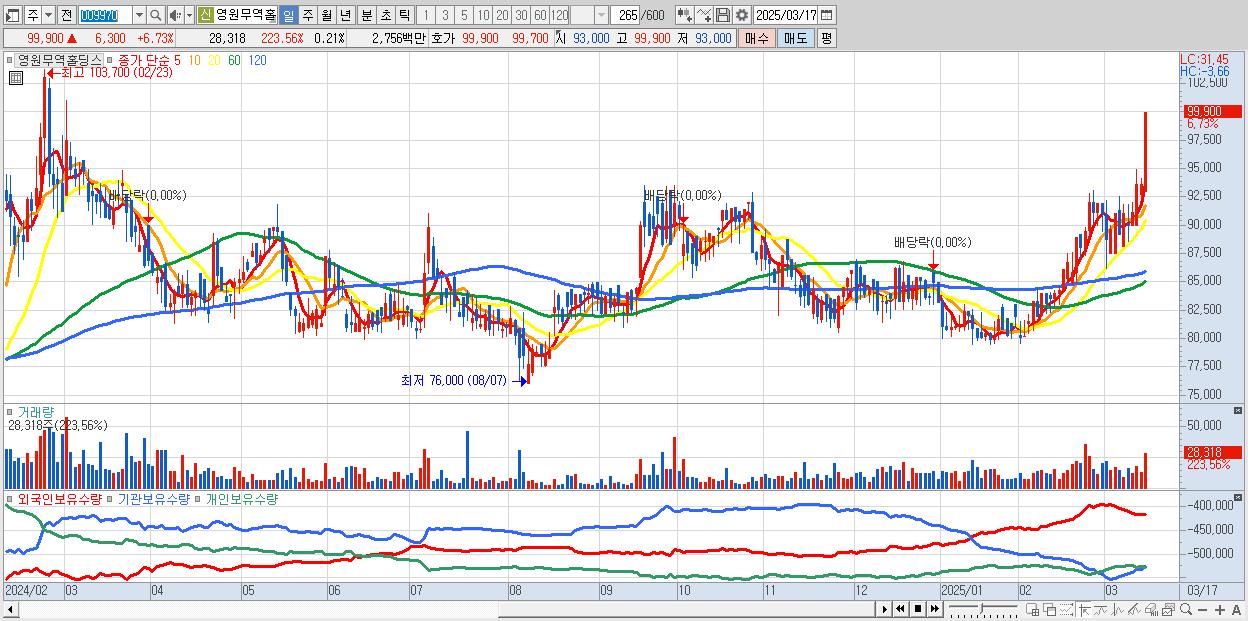Select the 5 interval toggle button
The height and width of the screenshot is (621, 1248).
tap(464, 15)
